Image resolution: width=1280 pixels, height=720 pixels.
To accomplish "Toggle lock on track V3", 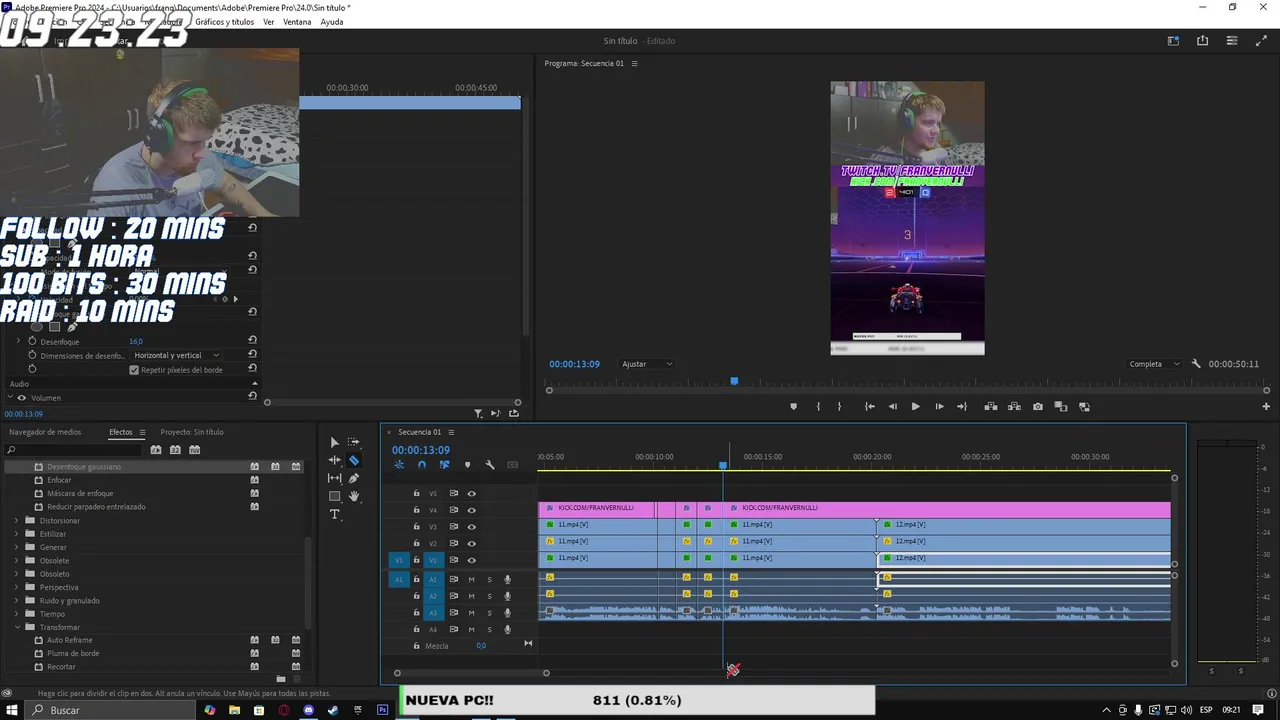I will pyautogui.click(x=417, y=527).
